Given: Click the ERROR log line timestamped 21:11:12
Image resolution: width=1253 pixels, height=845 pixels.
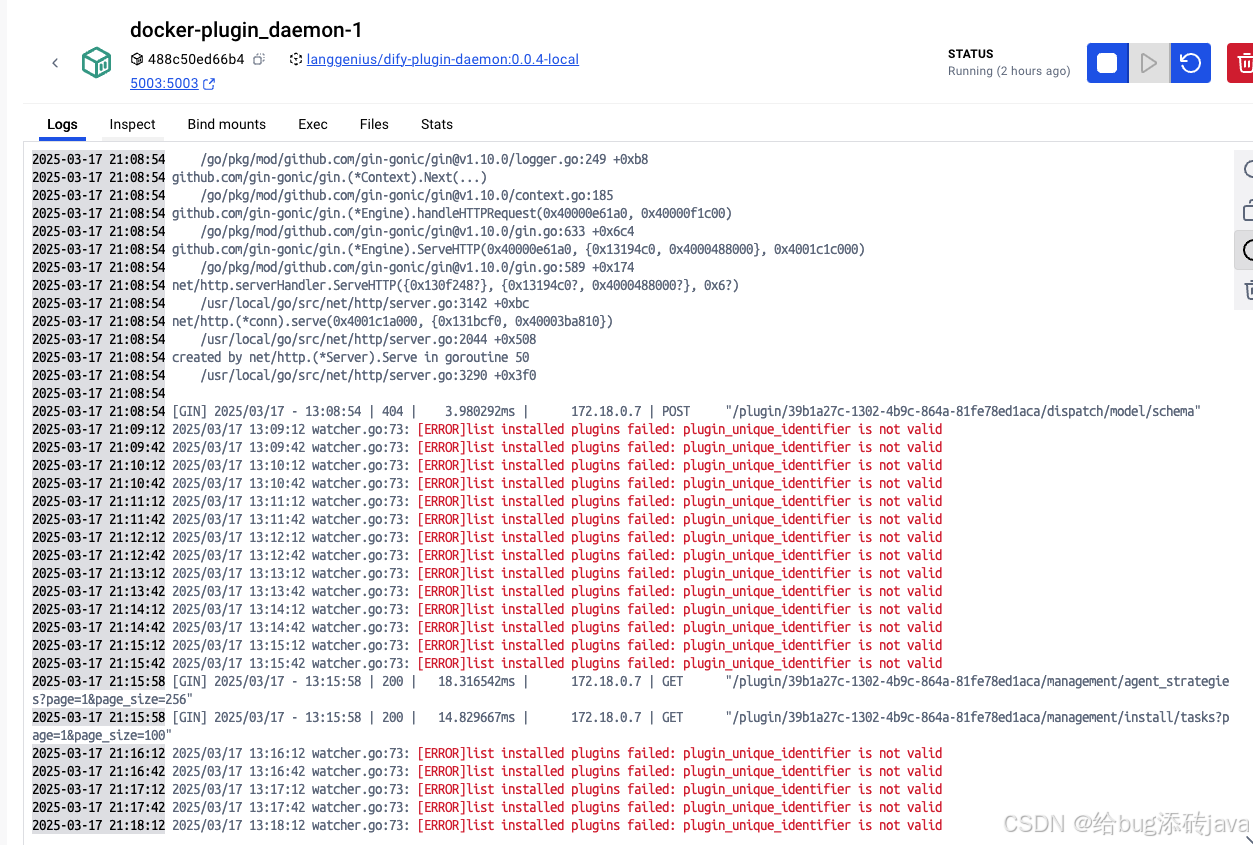Looking at the screenshot, I should (487, 501).
